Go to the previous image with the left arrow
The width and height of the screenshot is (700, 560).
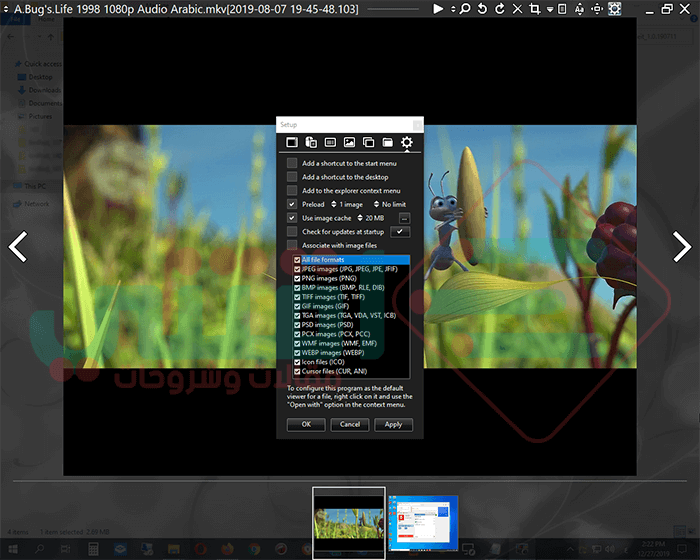[x=18, y=247]
